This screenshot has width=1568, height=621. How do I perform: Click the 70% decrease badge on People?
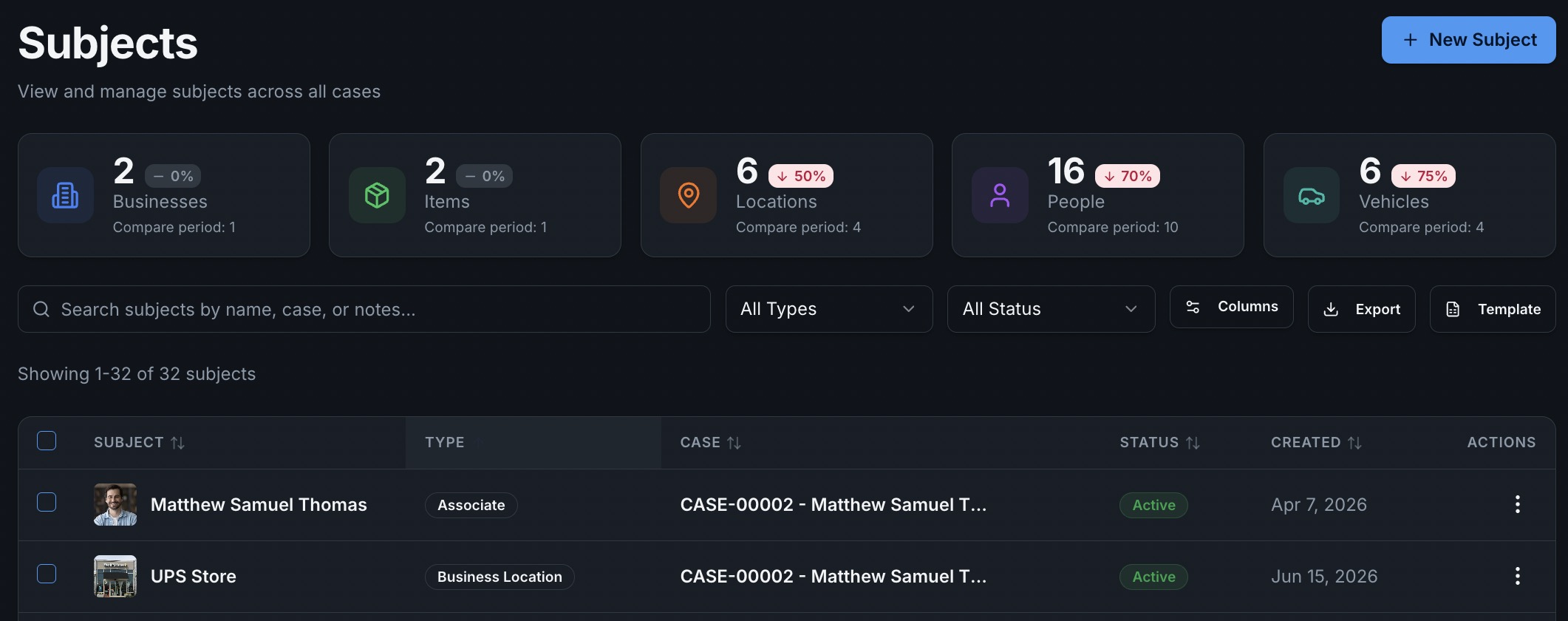(1128, 176)
